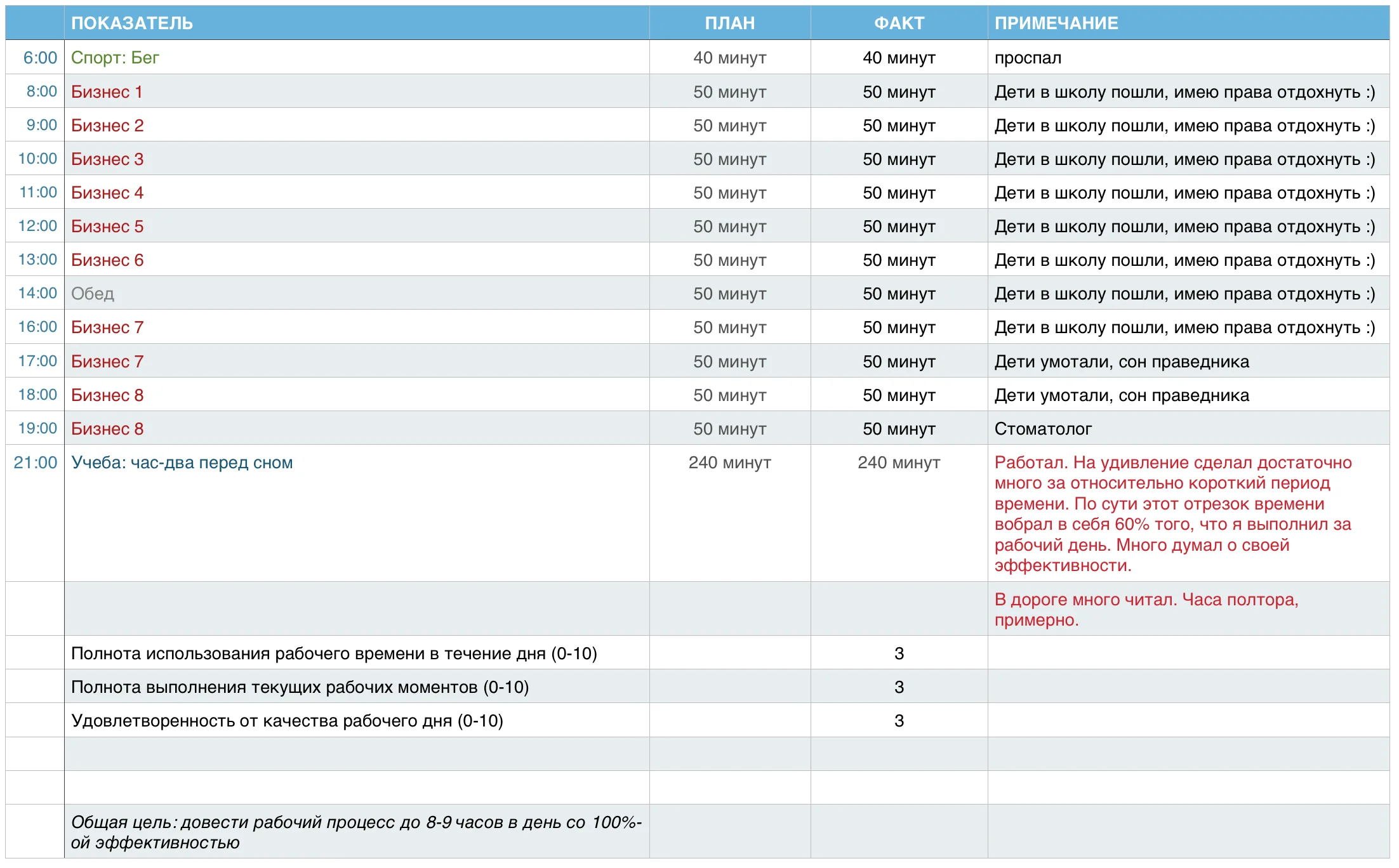
Task: Select note В дороге много читал
Action: point(1146,609)
